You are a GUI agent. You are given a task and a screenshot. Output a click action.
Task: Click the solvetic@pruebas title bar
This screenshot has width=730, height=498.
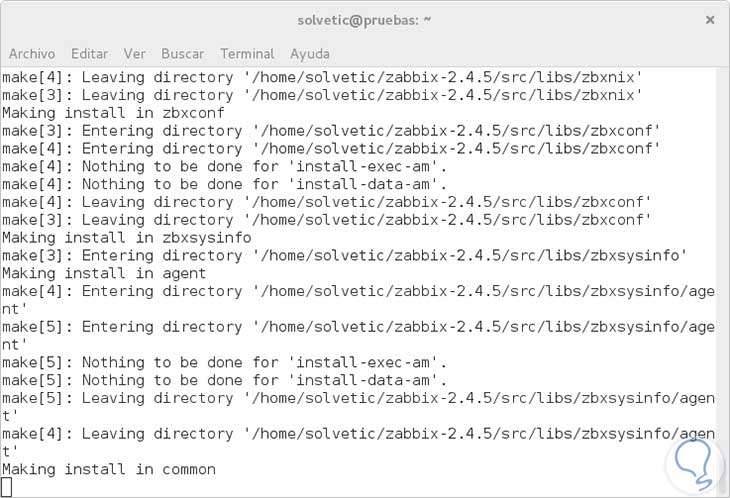click(364, 20)
